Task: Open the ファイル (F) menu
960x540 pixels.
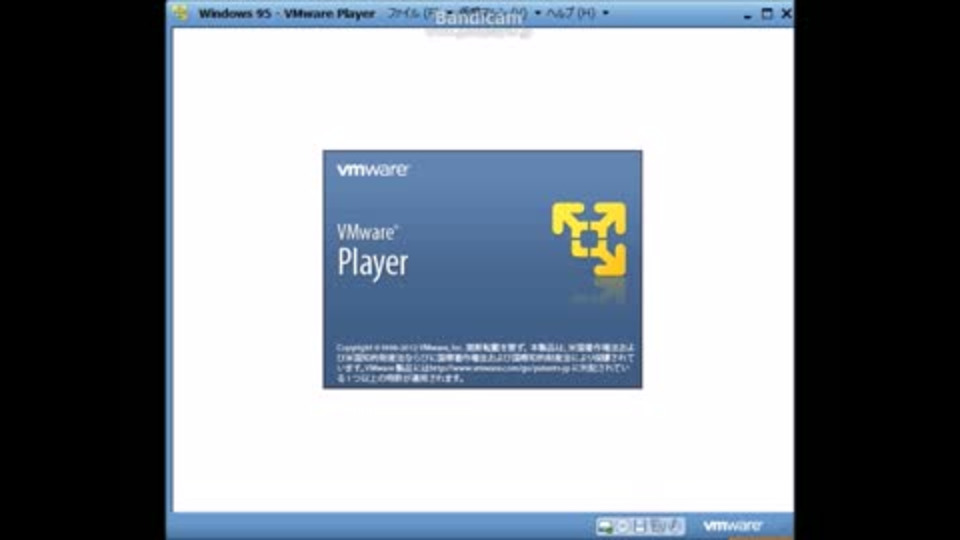Action: pyautogui.click(x=418, y=13)
